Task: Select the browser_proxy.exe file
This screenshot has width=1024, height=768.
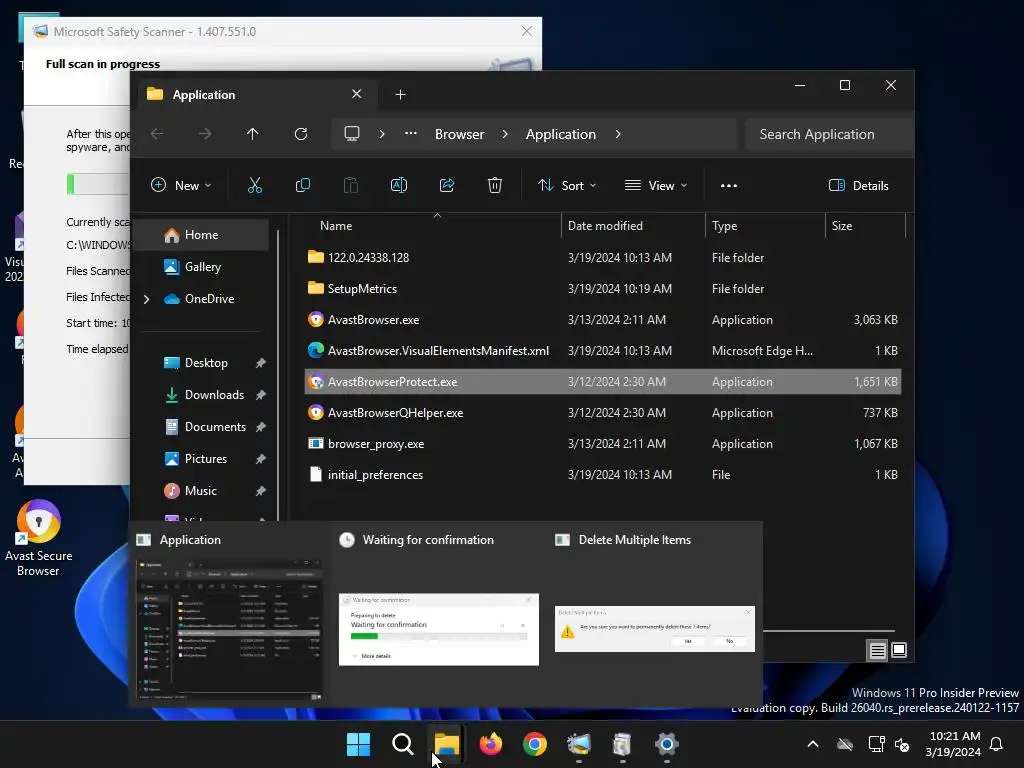Action: (602, 444)
